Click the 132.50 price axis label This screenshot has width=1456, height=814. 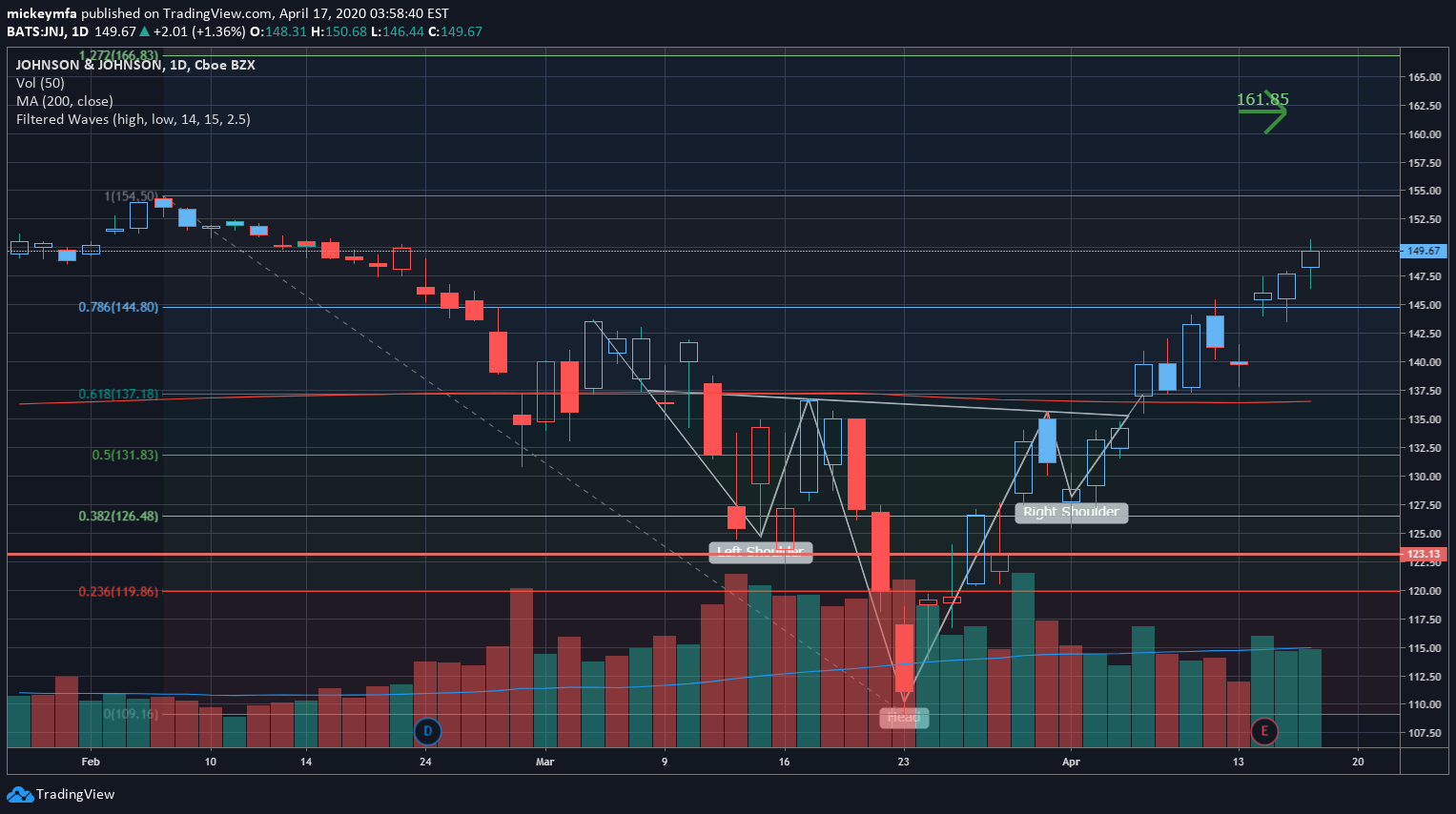[x=1424, y=448]
